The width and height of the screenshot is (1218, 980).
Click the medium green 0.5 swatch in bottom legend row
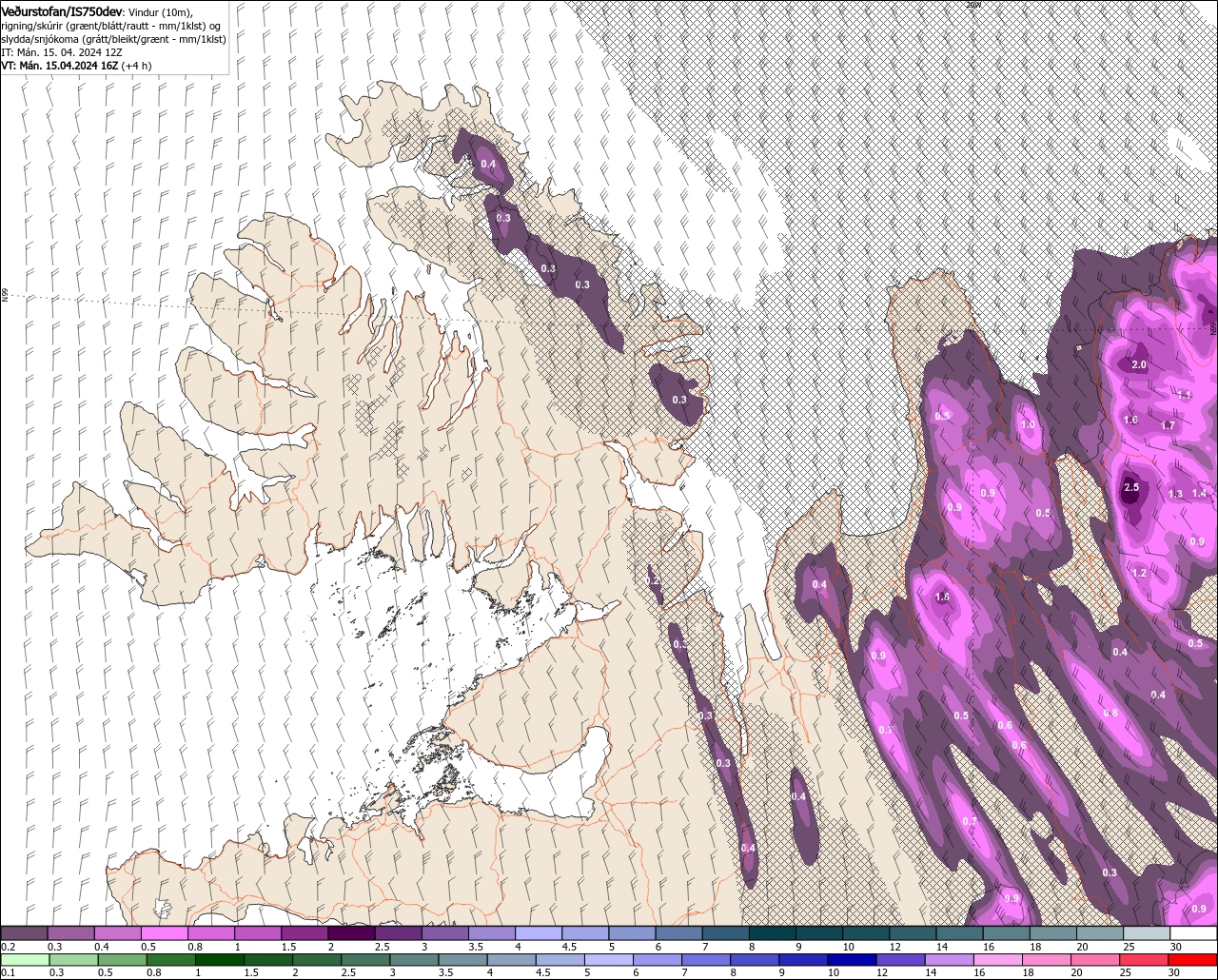click(122, 960)
